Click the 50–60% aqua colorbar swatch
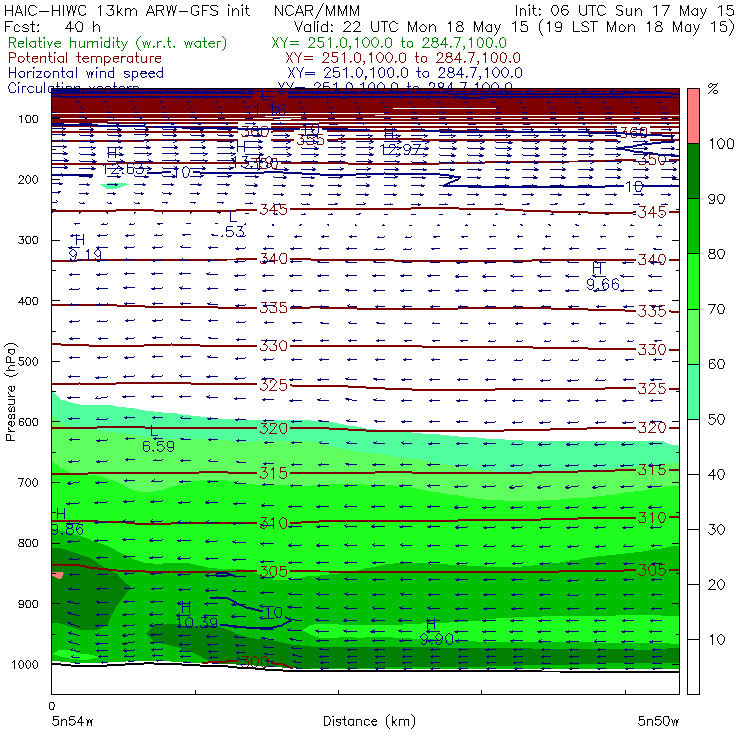Screen dimensions: 740x740 tap(693, 391)
